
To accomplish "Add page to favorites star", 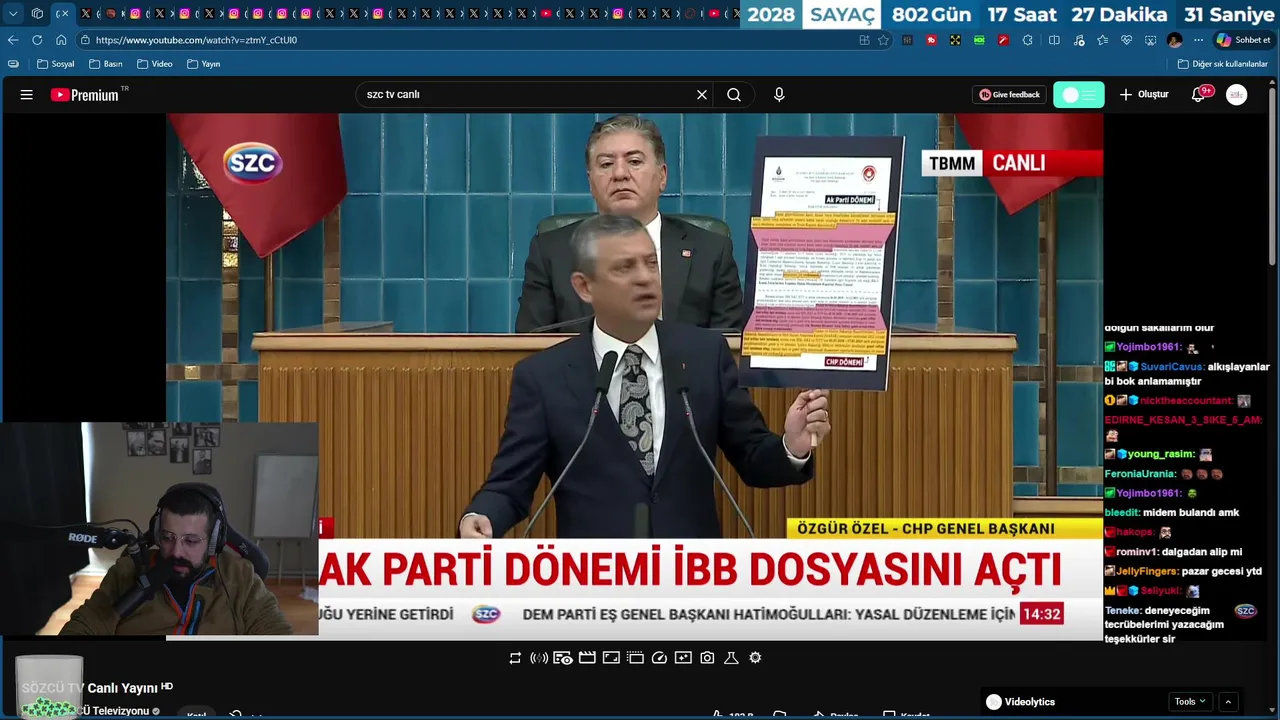I will (x=883, y=40).
